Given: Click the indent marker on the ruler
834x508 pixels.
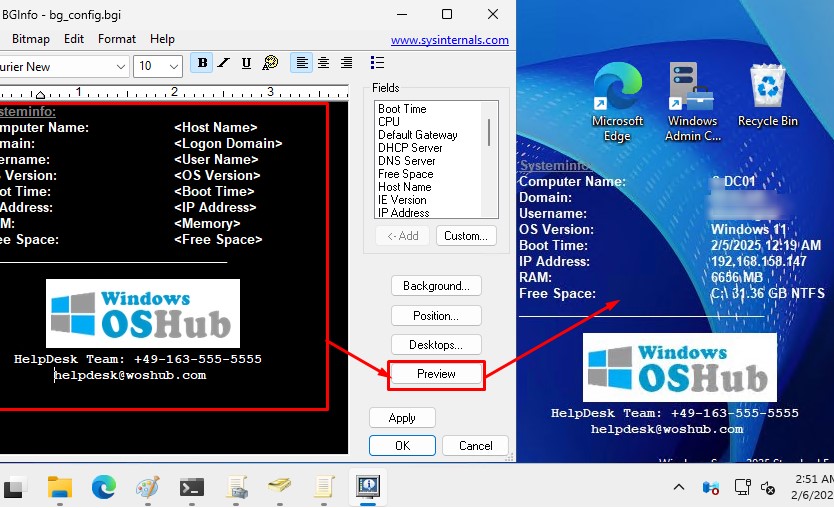Looking at the screenshot, I should click(x=40, y=95).
